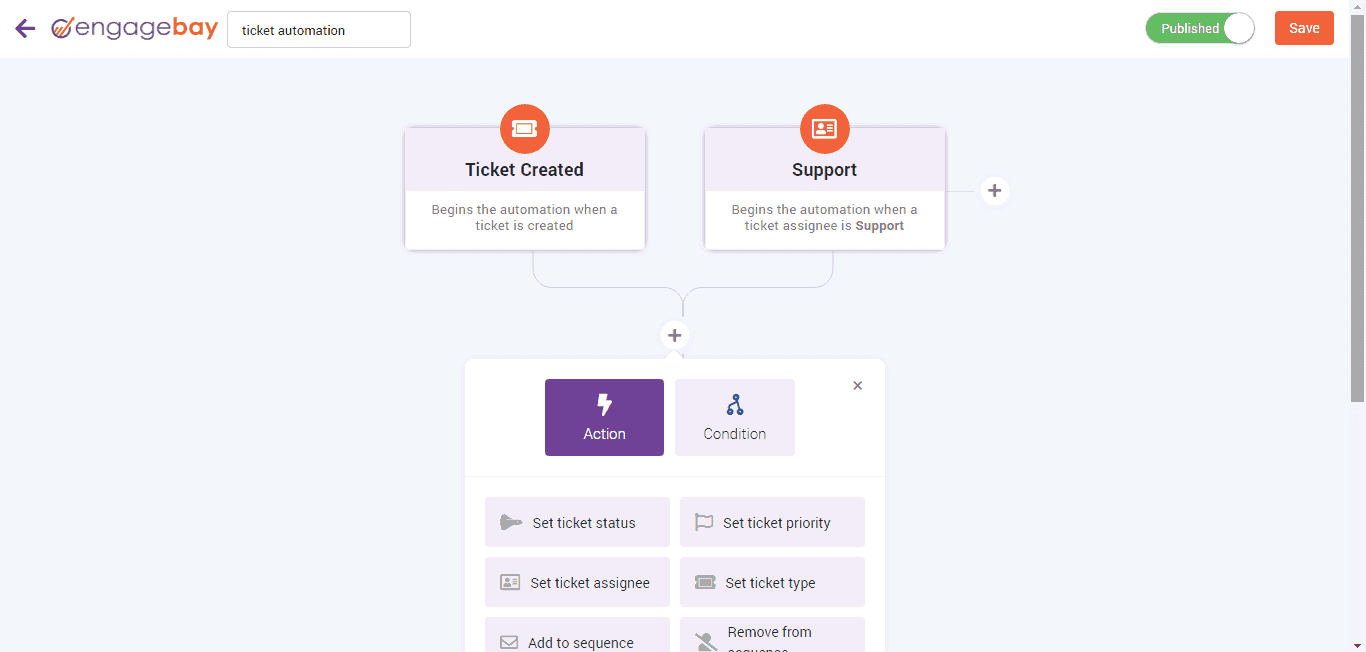Select the Ticket Created trigger card
Image resolution: width=1366 pixels, height=652 pixels.
click(x=524, y=190)
